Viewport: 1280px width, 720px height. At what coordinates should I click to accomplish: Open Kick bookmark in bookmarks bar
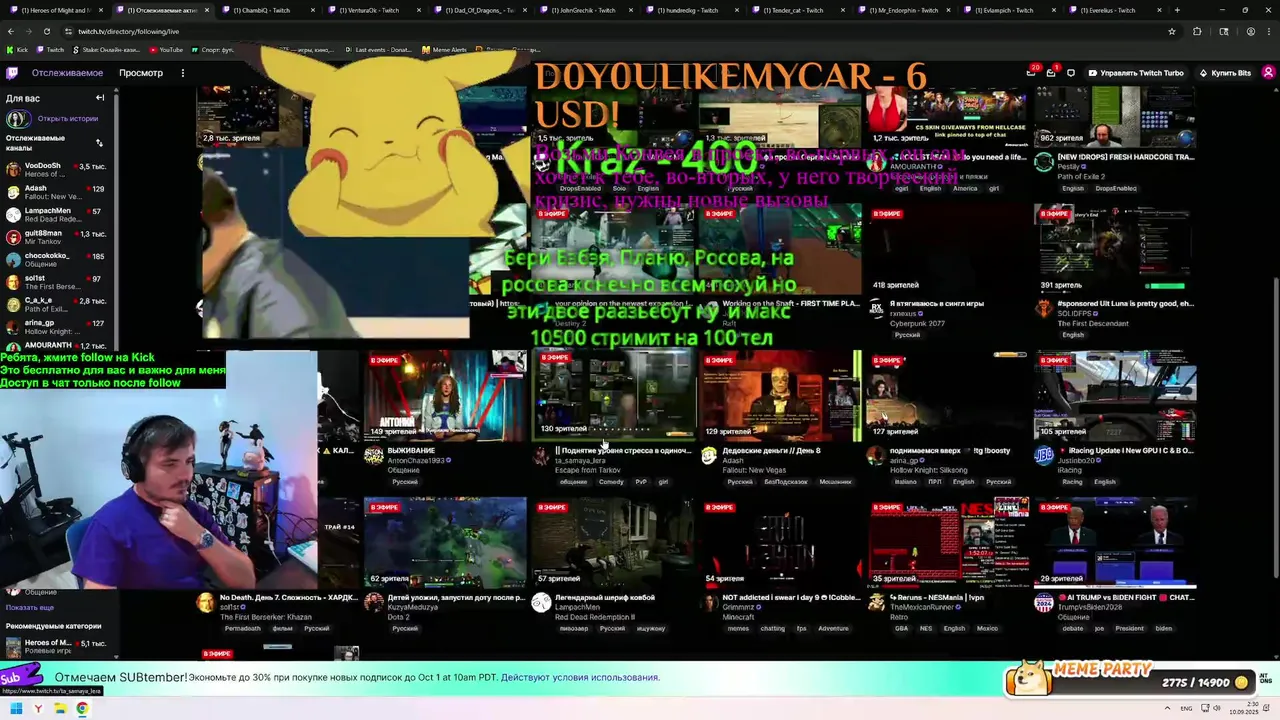pyautogui.click(x=17, y=49)
